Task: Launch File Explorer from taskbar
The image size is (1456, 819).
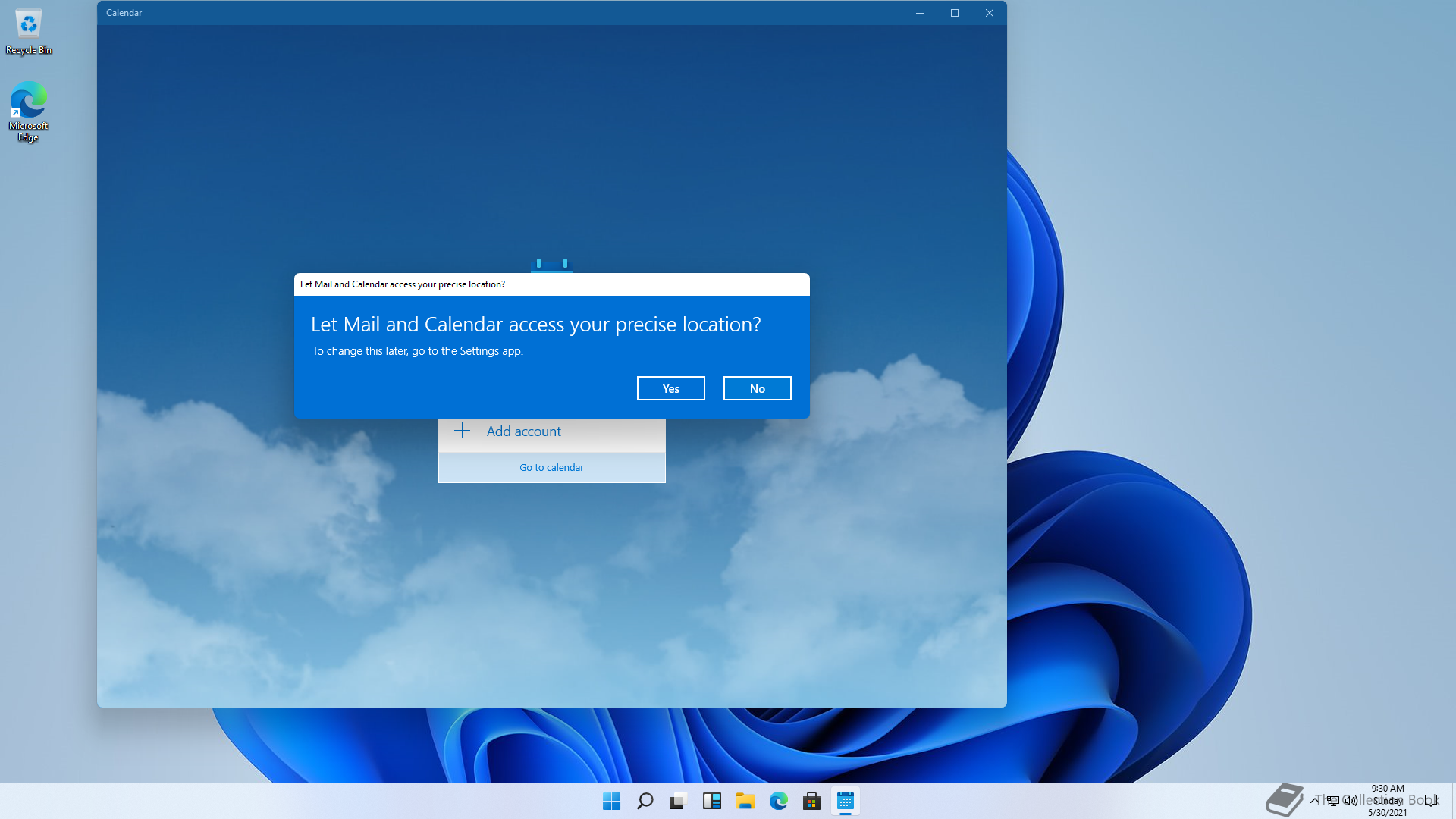Action: pyautogui.click(x=745, y=801)
